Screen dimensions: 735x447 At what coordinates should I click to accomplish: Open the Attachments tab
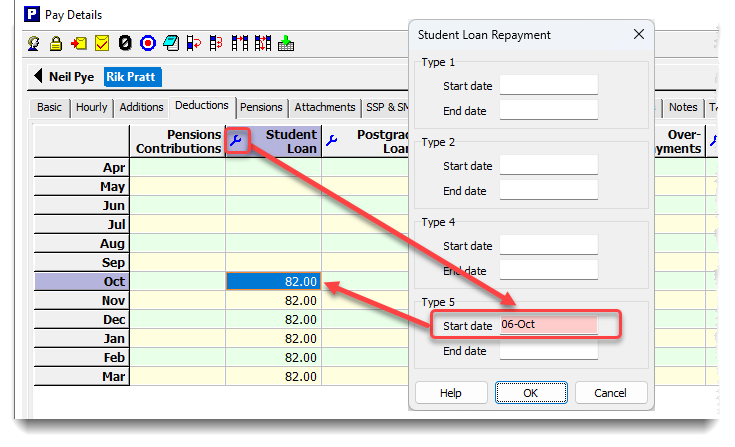[324, 107]
